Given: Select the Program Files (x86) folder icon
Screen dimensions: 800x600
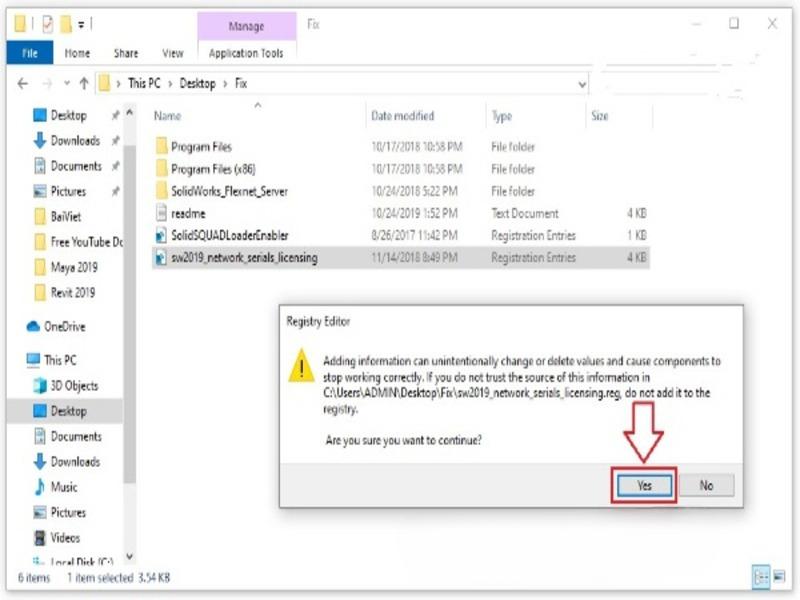Looking at the screenshot, I should [161, 168].
